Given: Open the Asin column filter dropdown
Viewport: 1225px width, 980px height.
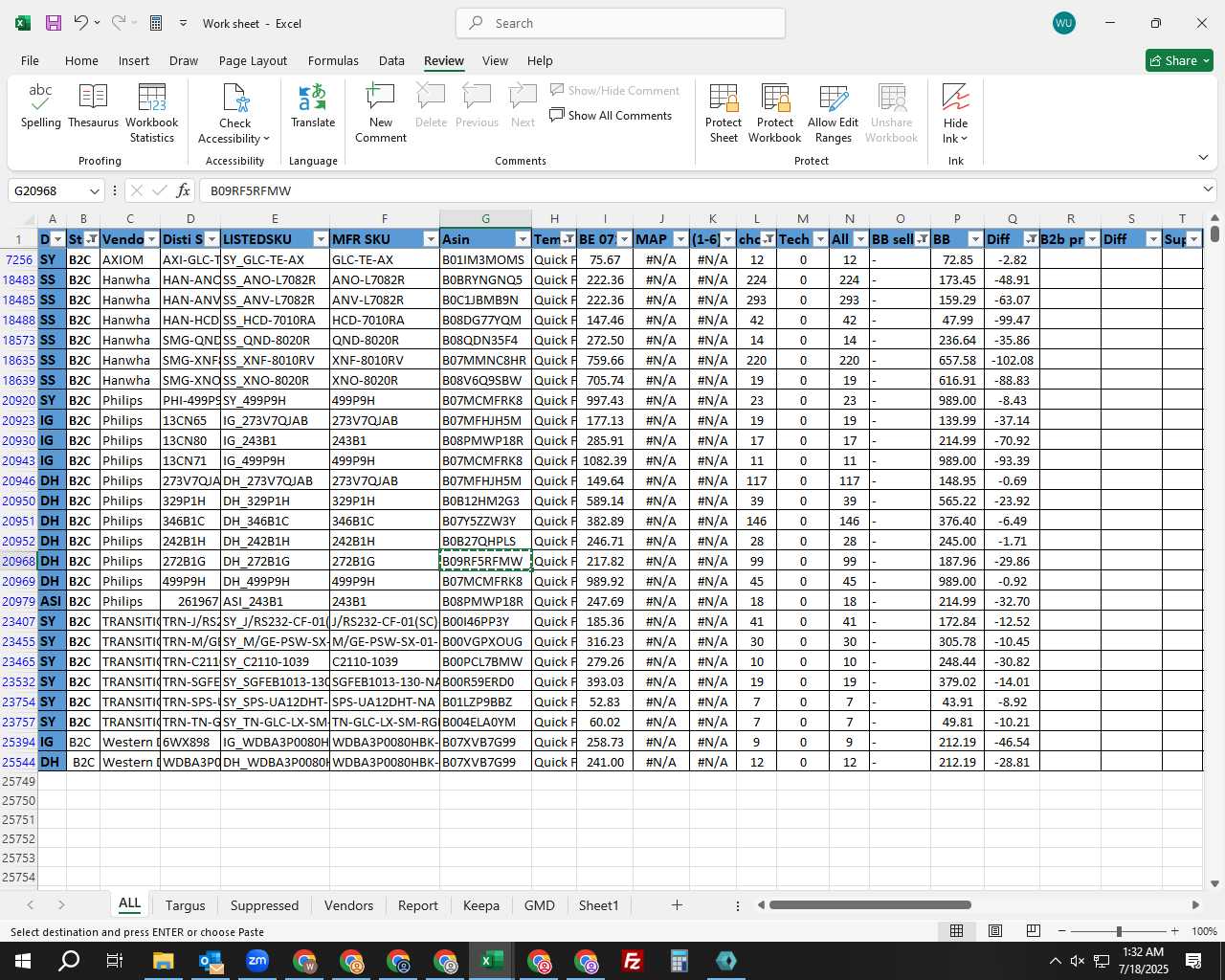Looking at the screenshot, I should pos(523,239).
